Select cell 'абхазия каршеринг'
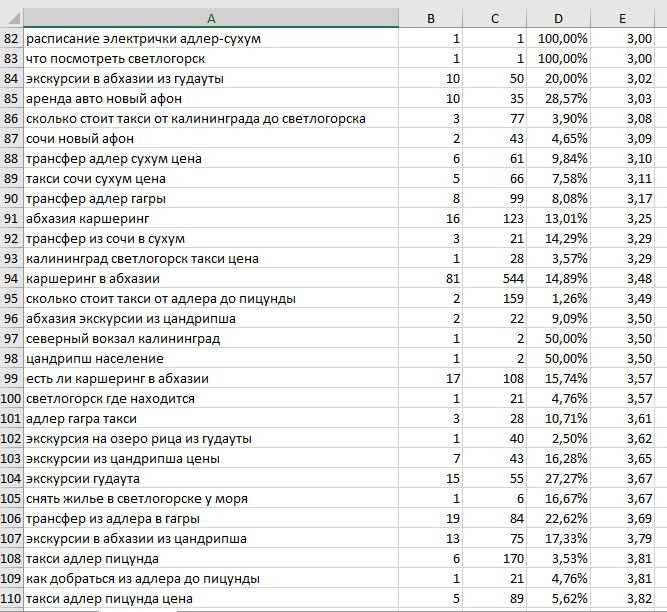 [211, 218]
